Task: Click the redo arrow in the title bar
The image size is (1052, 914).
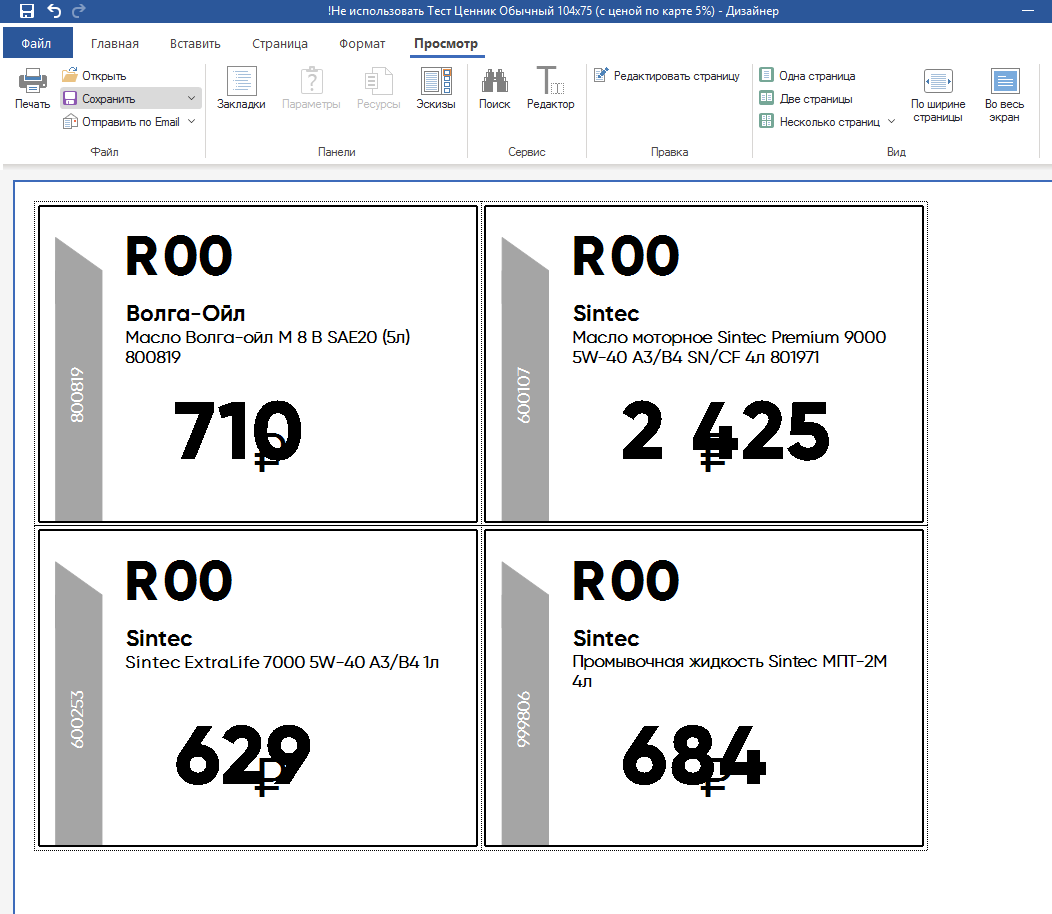Action: pyautogui.click(x=78, y=11)
